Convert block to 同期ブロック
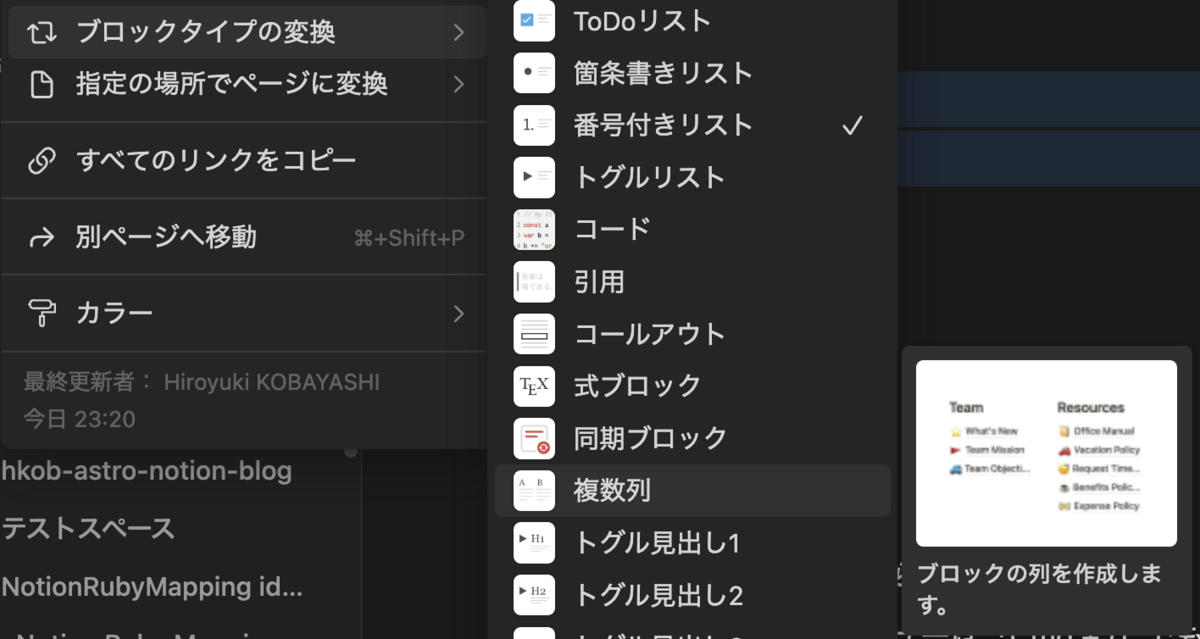This screenshot has height=639, width=1200. [x=692, y=438]
